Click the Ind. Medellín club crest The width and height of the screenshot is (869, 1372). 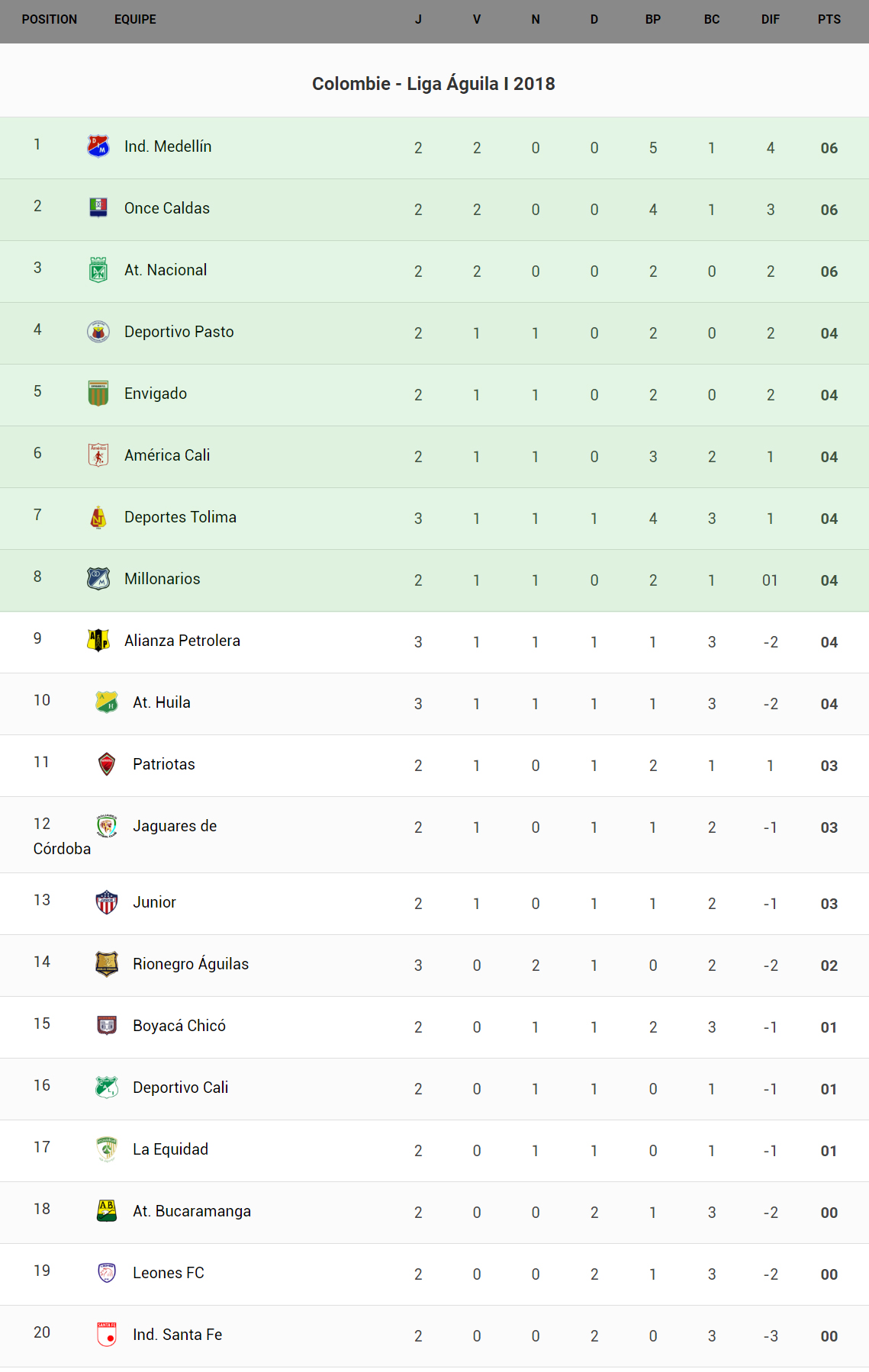tap(98, 146)
